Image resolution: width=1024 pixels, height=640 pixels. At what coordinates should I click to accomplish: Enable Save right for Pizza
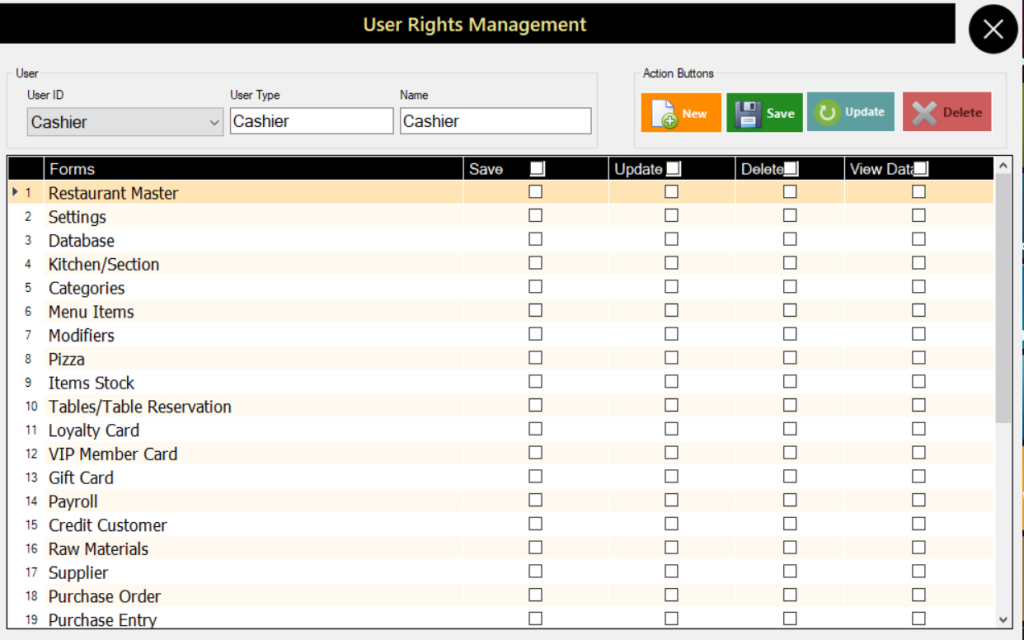point(536,357)
